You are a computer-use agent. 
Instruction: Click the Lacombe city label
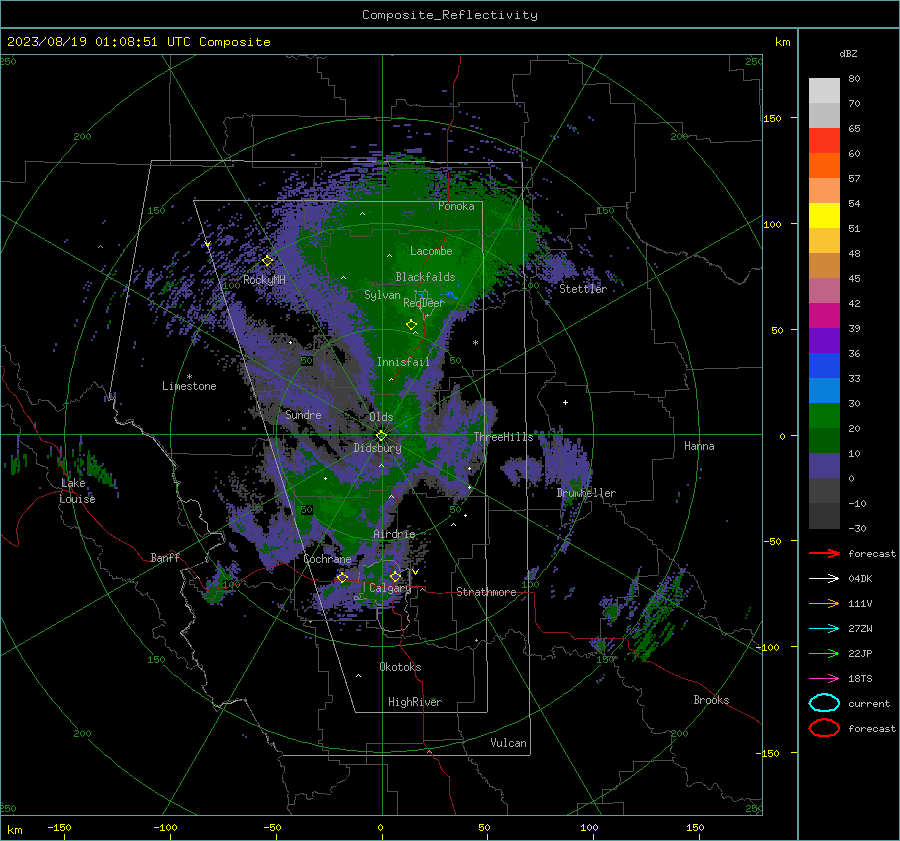431,251
